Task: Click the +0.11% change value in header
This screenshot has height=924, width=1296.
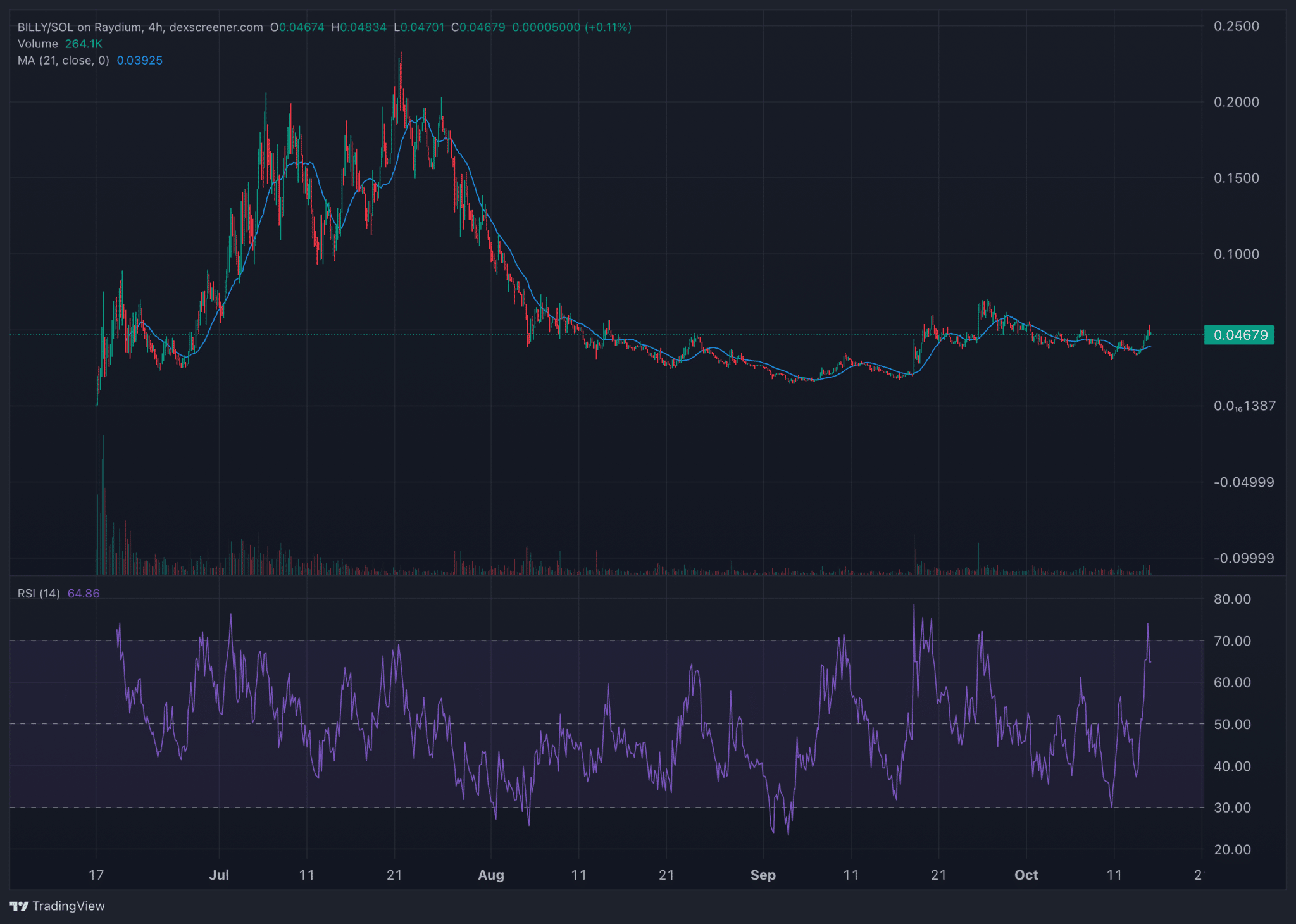Action: (x=607, y=27)
